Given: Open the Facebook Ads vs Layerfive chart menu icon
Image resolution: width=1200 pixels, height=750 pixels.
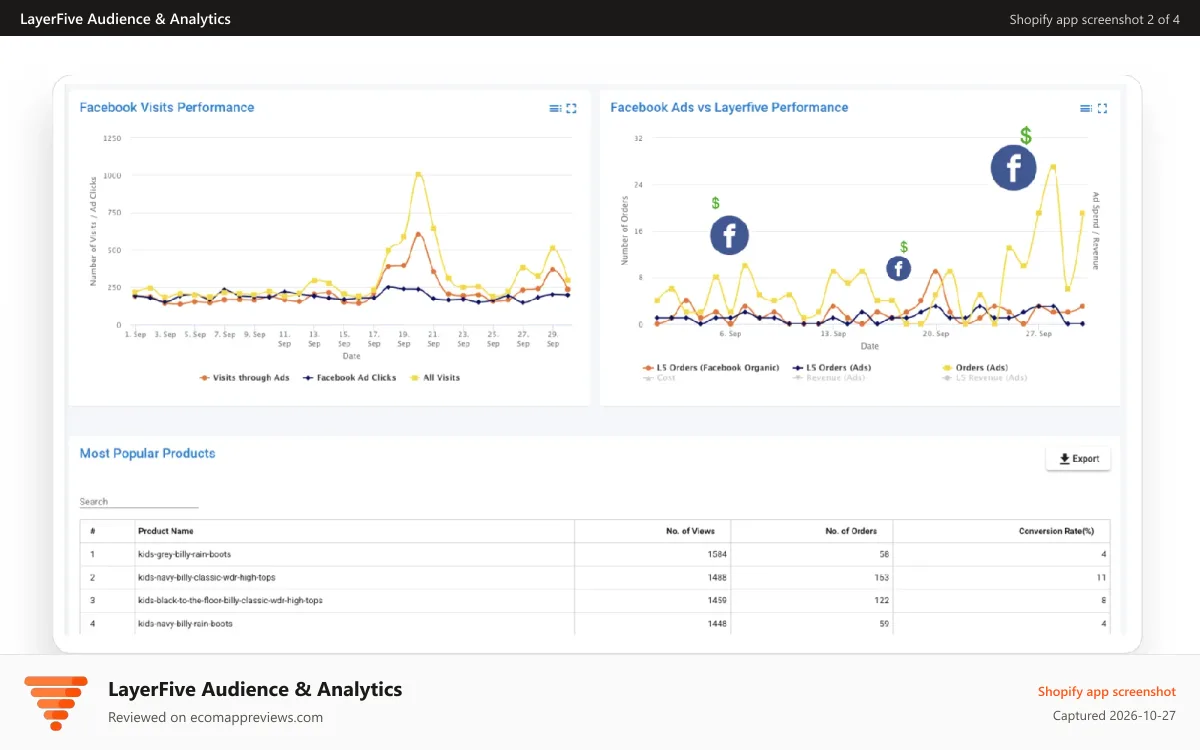Looking at the screenshot, I should [1085, 108].
